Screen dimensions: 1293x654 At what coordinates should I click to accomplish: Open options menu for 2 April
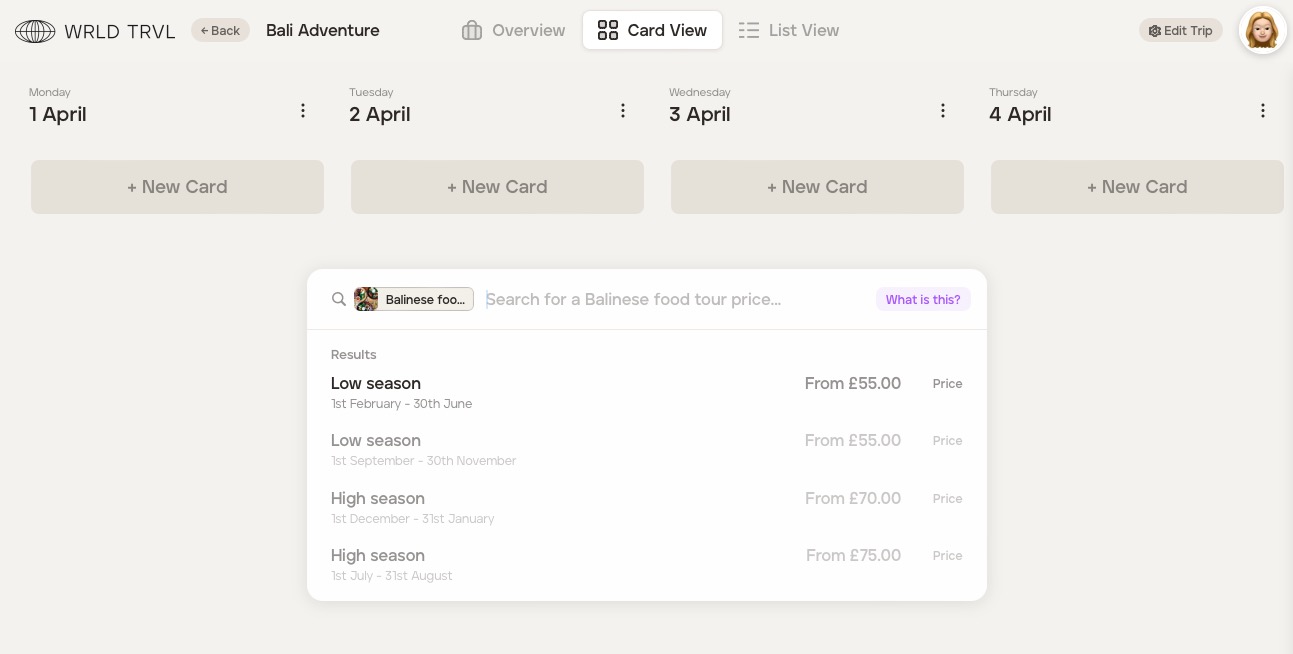click(x=623, y=111)
